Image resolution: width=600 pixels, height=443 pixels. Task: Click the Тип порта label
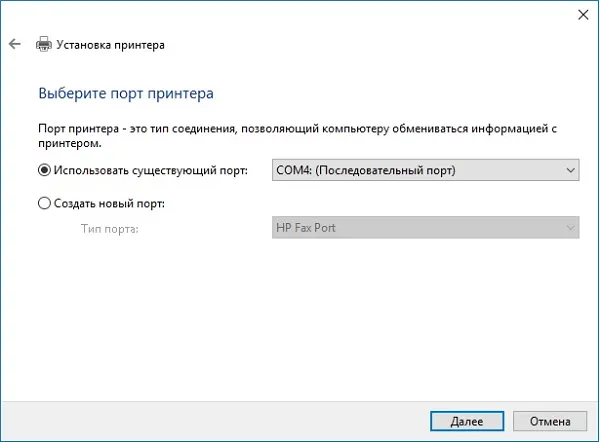pyautogui.click(x=109, y=229)
